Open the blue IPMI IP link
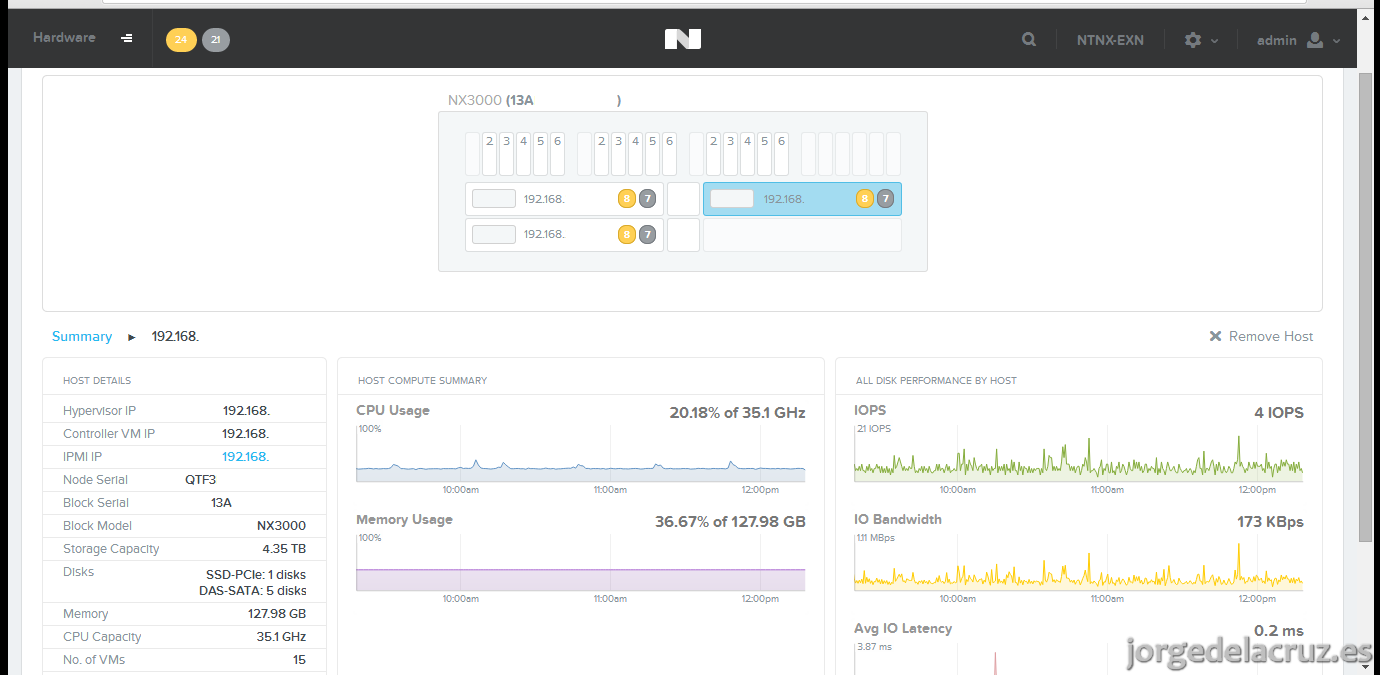The height and width of the screenshot is (675, 1380). click(246, 456)
